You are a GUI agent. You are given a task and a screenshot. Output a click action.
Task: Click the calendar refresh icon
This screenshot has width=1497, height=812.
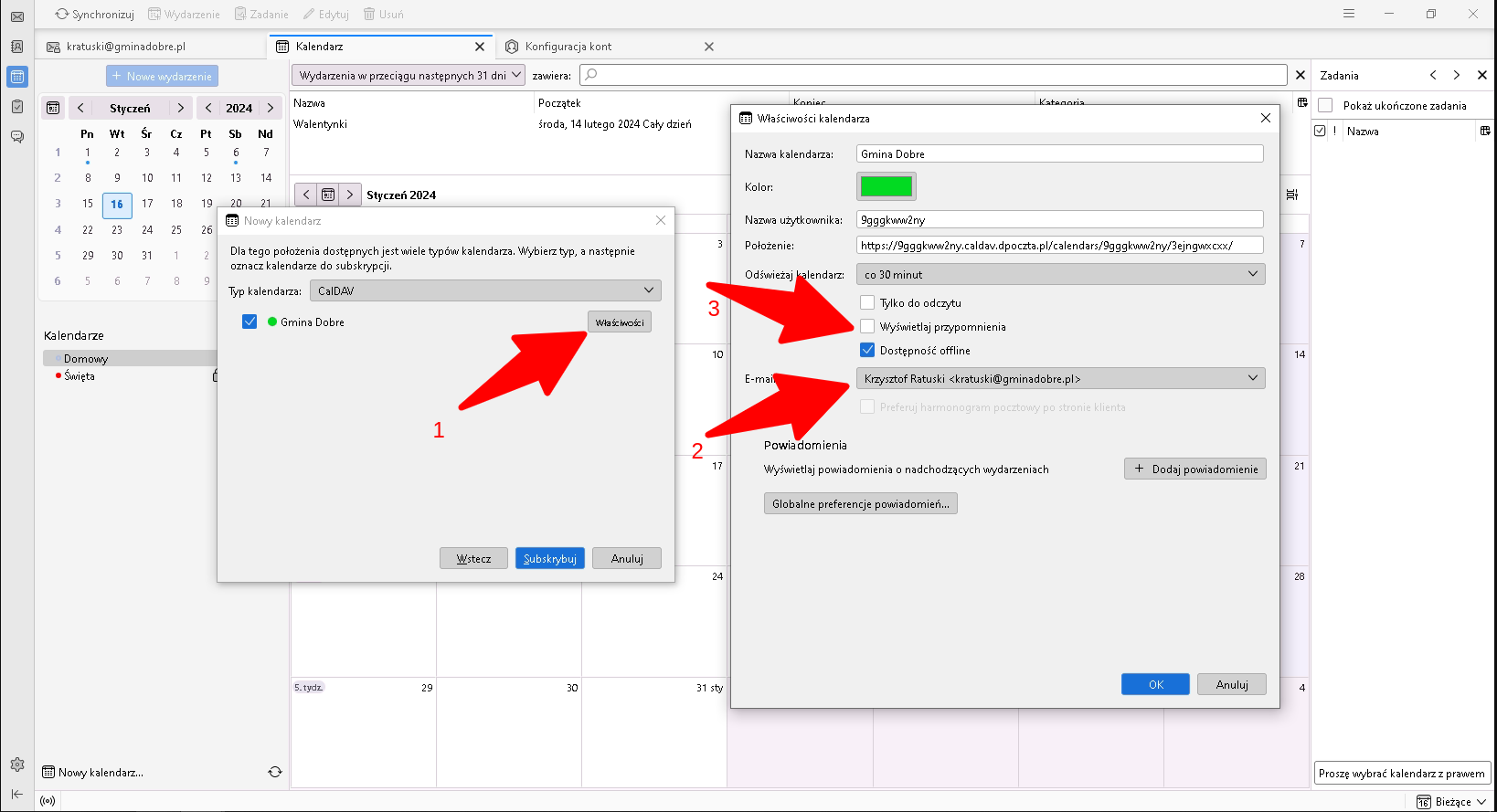[x=275, y=772]
